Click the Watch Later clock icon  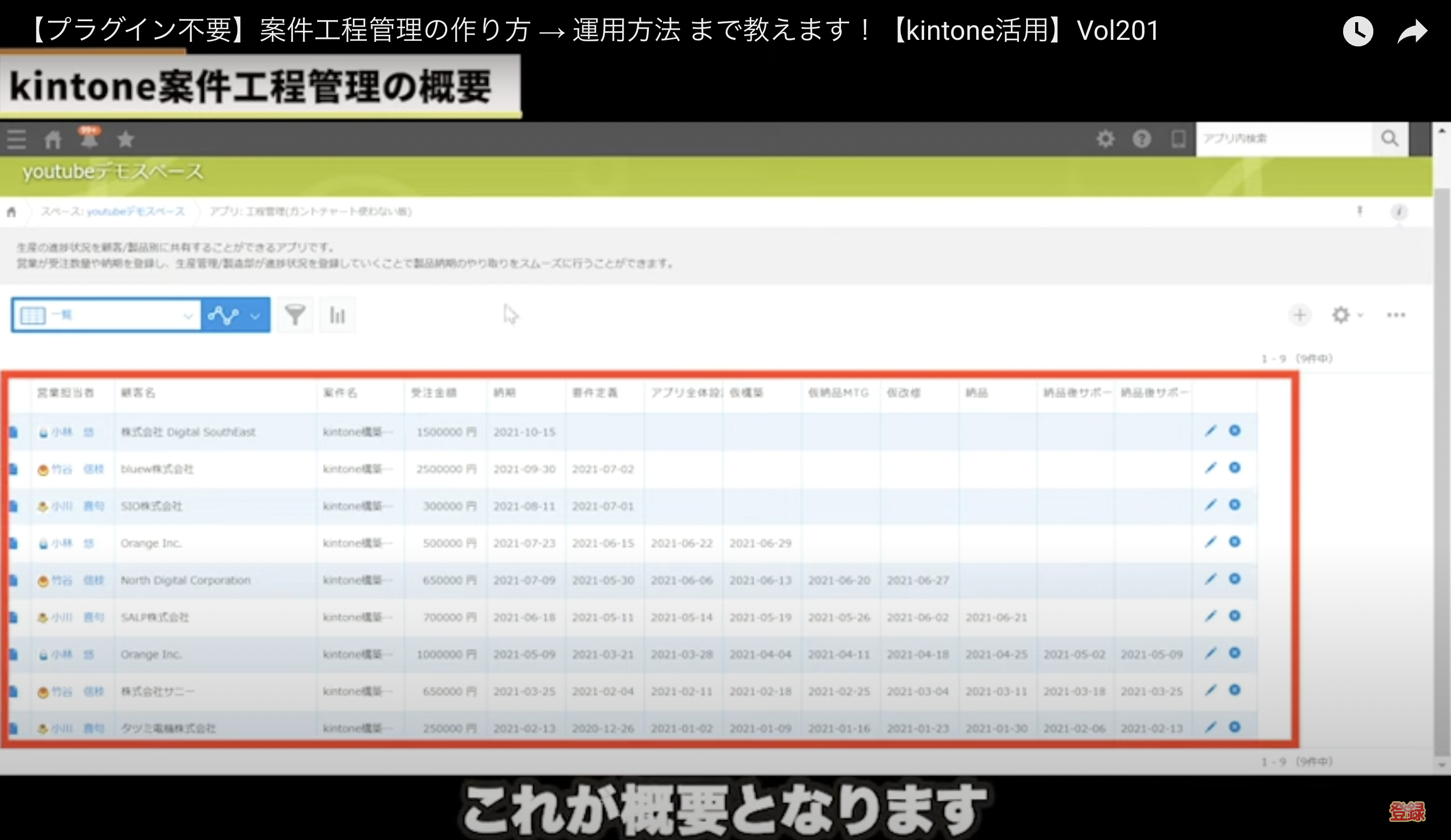[1358, 31]
